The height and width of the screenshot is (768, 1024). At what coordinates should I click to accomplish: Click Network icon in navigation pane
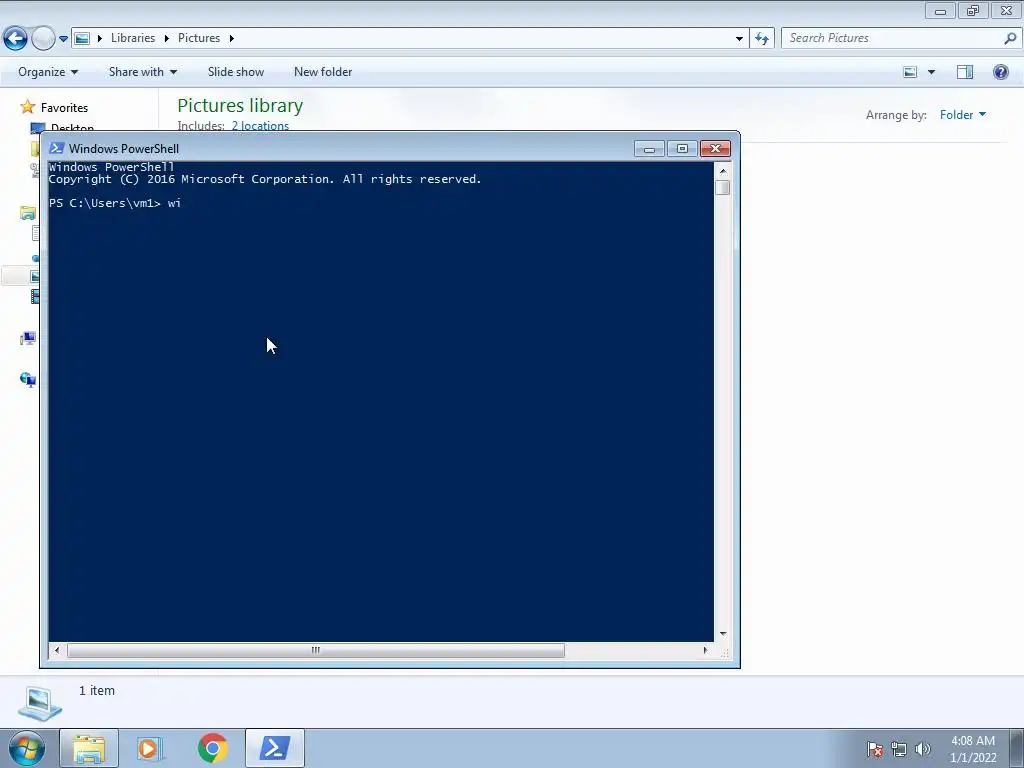(x=27, y=379)
